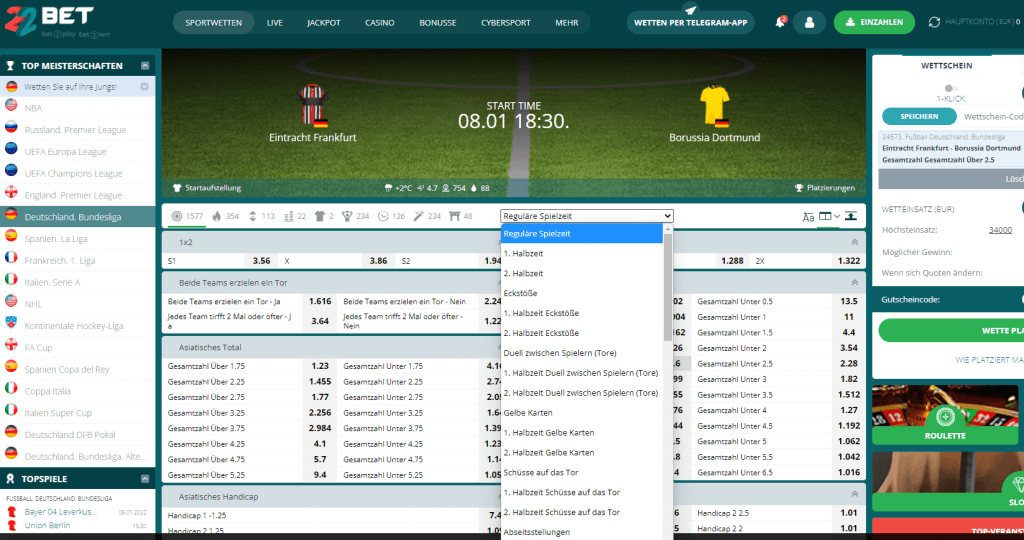Click the Germany flag next to Deutschland. Bundesliga
Image resolution: width=1024 pixels, height=540 pixels.
[11, 214]
